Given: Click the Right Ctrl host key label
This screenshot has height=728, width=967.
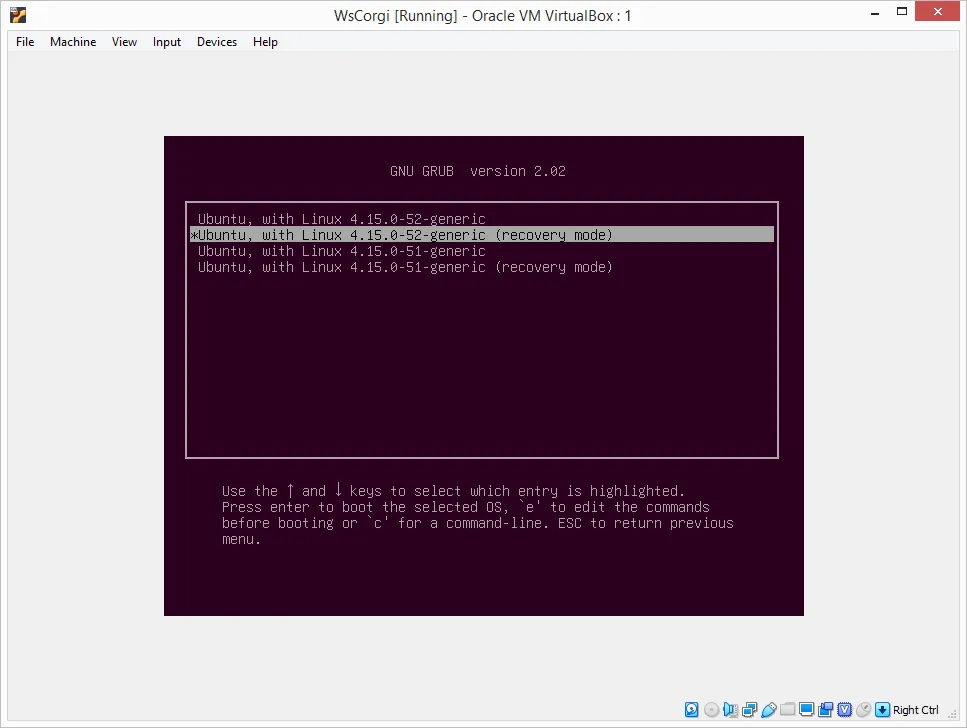Looking at the screenshot, I should (916, 710).
